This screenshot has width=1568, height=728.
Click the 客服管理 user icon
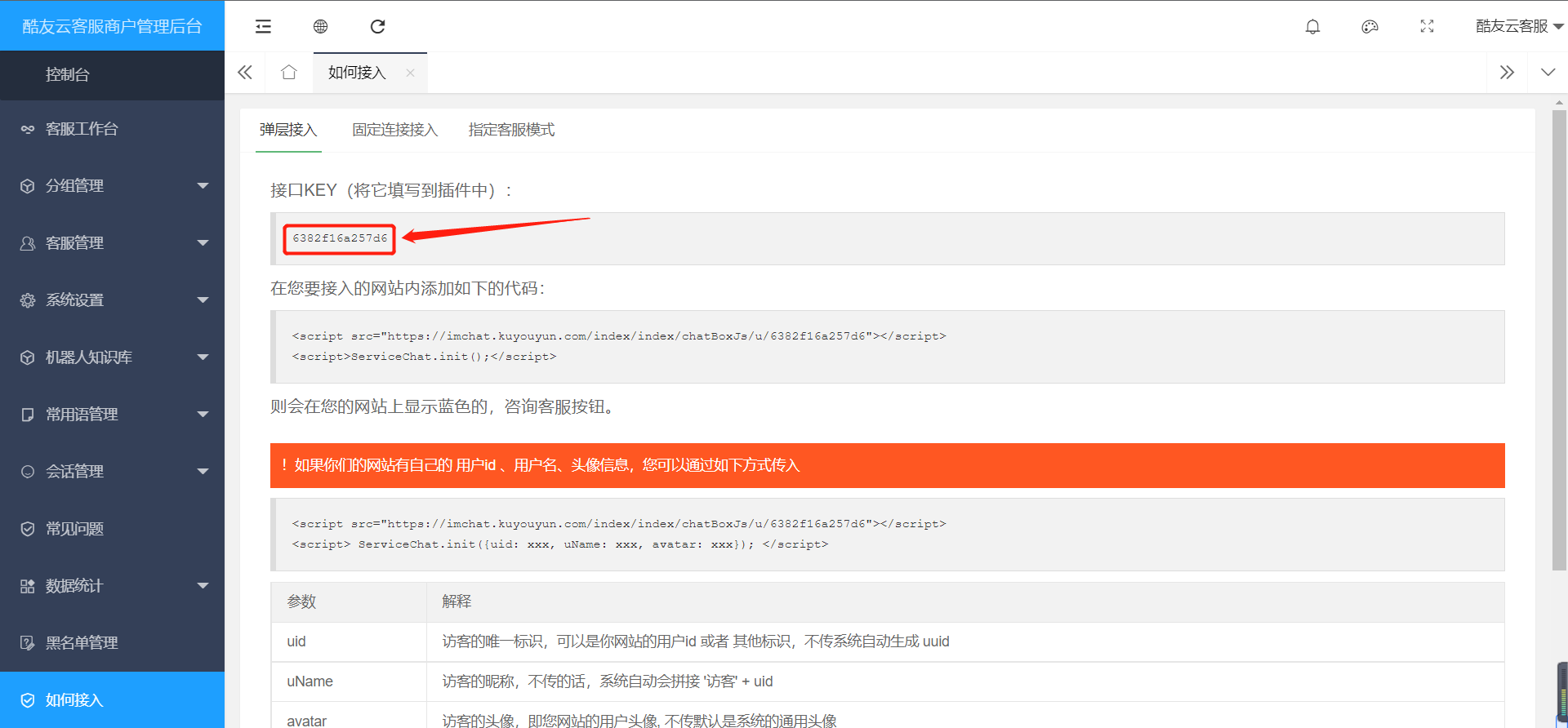pyautogui.click(x=28, y=243)
